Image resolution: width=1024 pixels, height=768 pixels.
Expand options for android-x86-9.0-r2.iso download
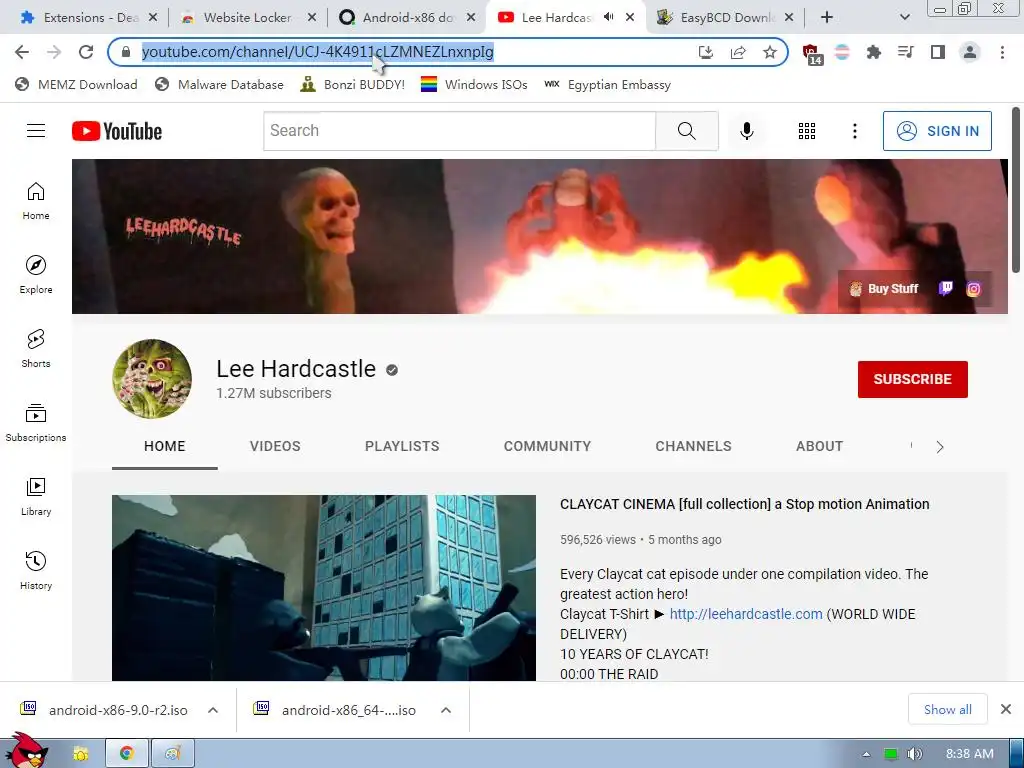click(213, 710)
